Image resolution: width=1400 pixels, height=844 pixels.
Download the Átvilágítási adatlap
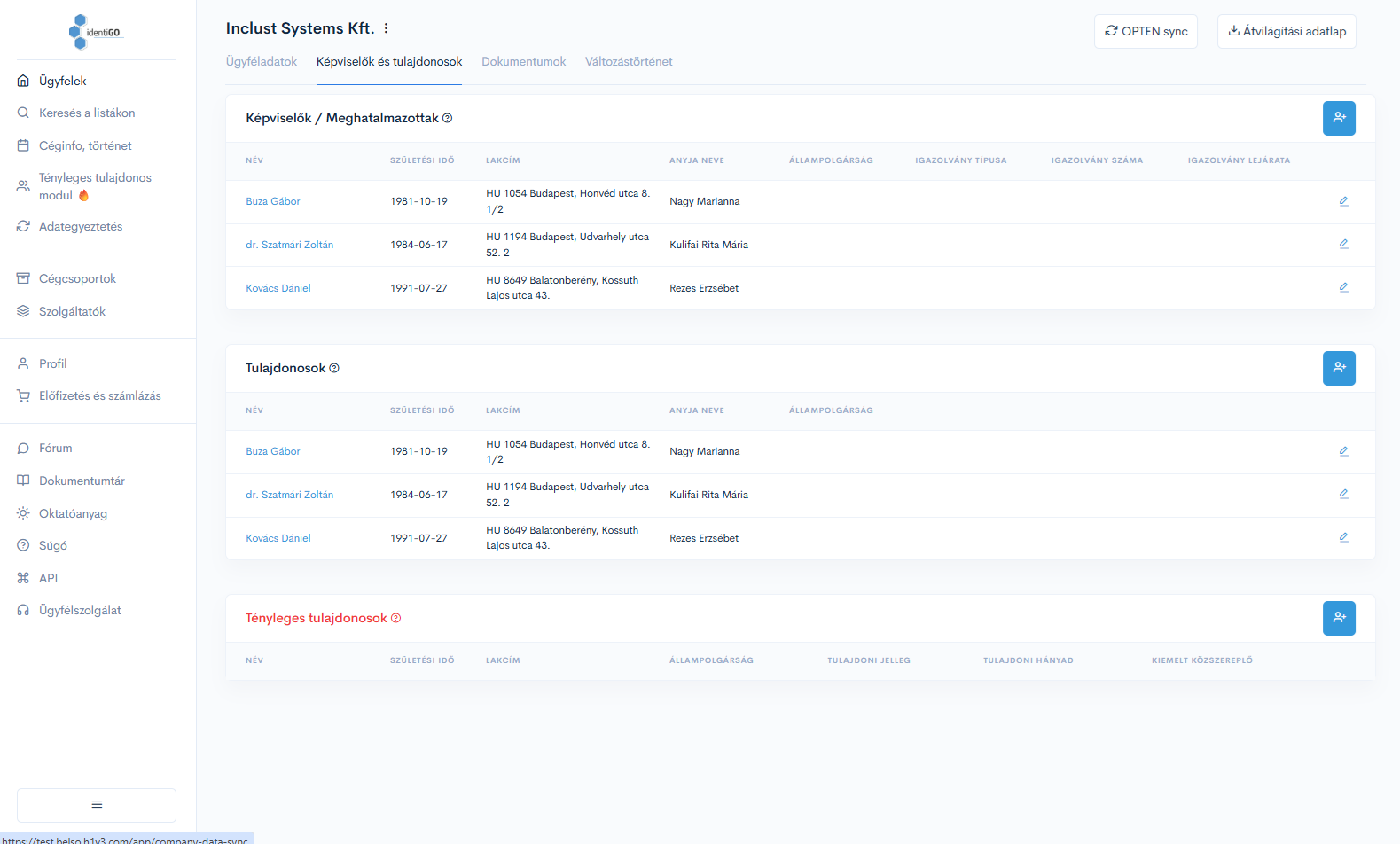tap(1287, 31)
